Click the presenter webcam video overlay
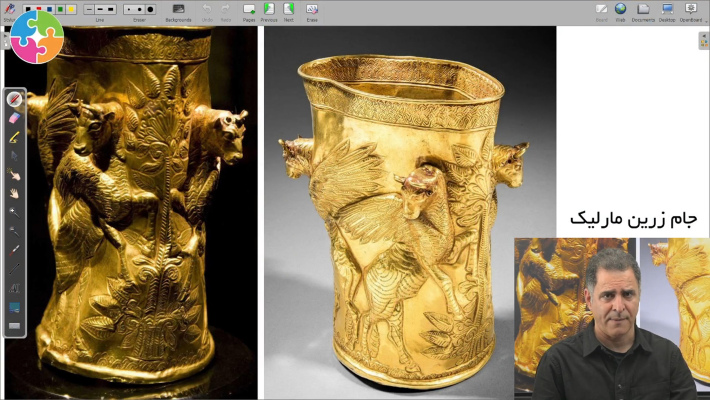This screenshot has height=400, width=710. 612,318
